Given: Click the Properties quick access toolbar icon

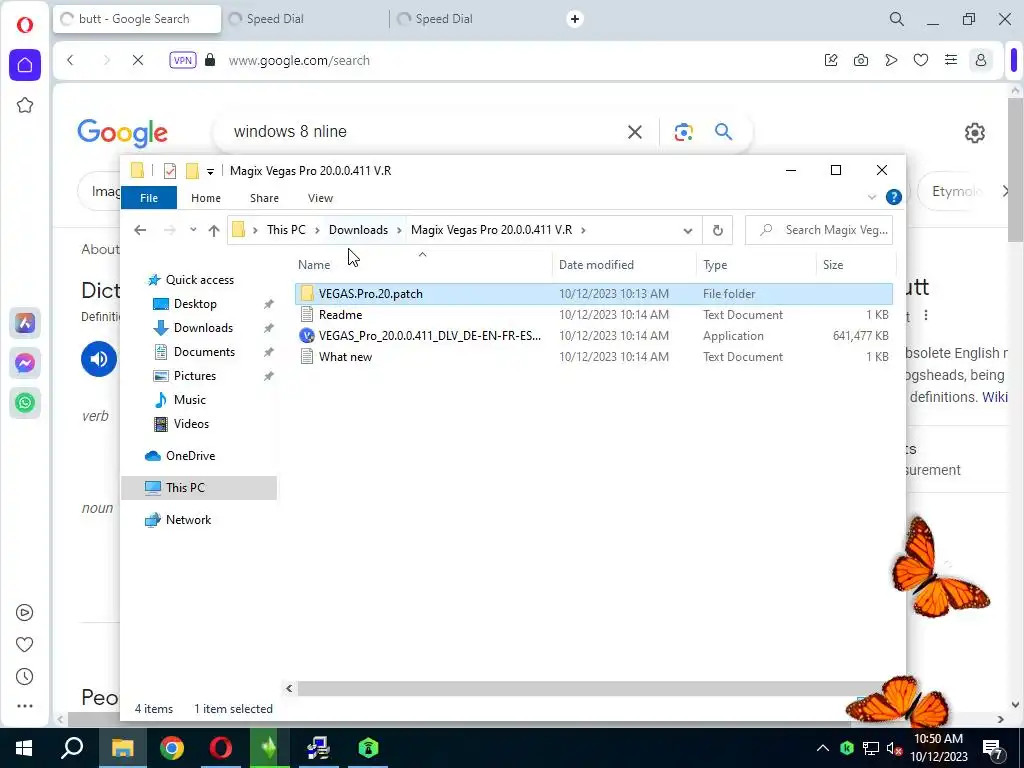Looking at the screenshot, I should coord(170,171).
